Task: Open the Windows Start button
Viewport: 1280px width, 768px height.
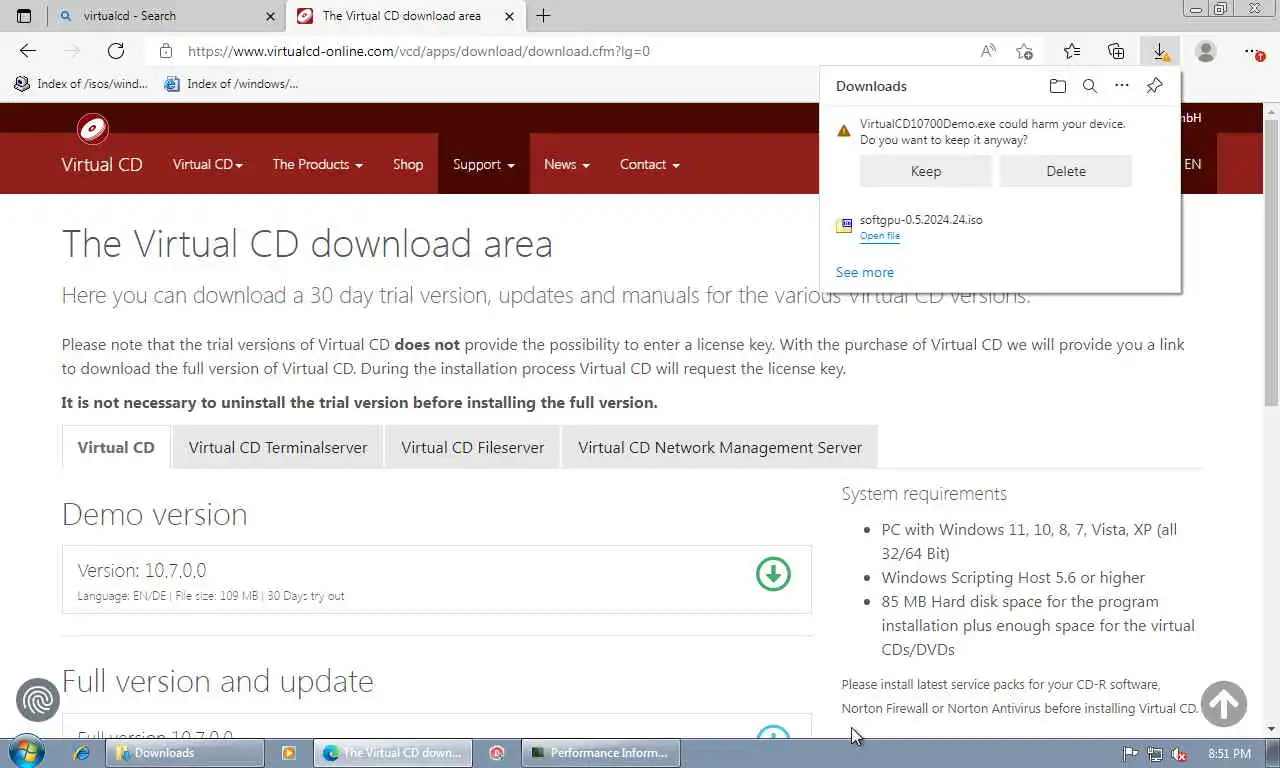Action: (x=26, y=753)
